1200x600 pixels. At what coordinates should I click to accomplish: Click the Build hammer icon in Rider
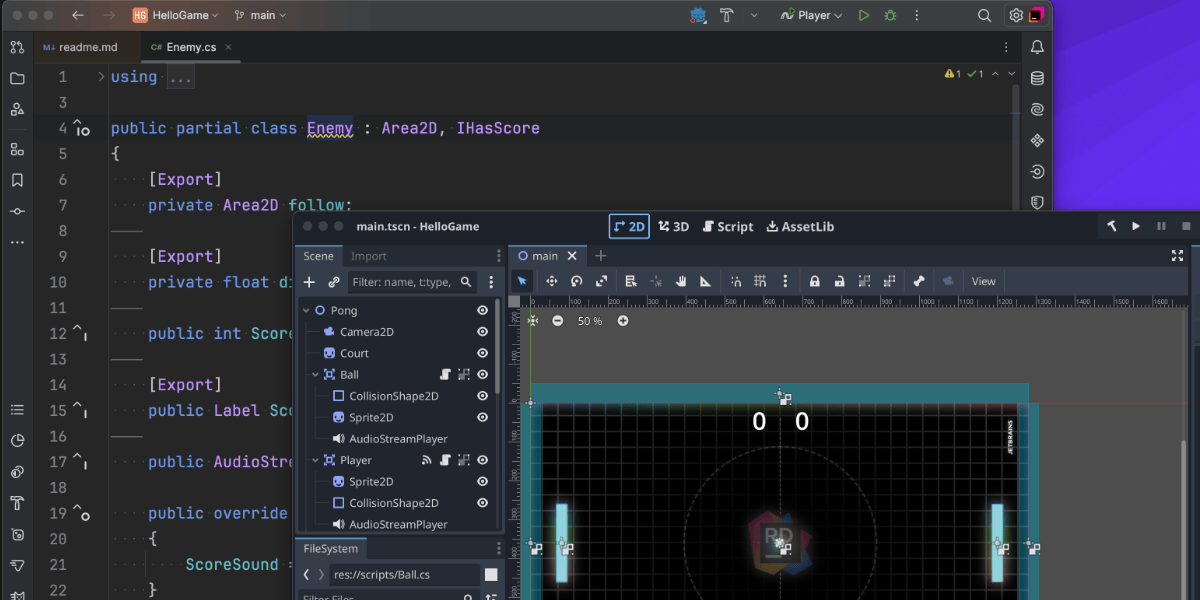[x=727, y=15]
